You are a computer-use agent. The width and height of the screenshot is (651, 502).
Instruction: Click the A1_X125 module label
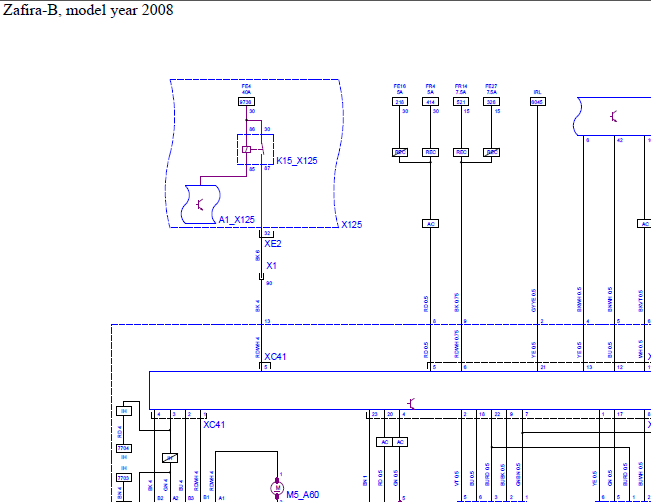(237, 220)
